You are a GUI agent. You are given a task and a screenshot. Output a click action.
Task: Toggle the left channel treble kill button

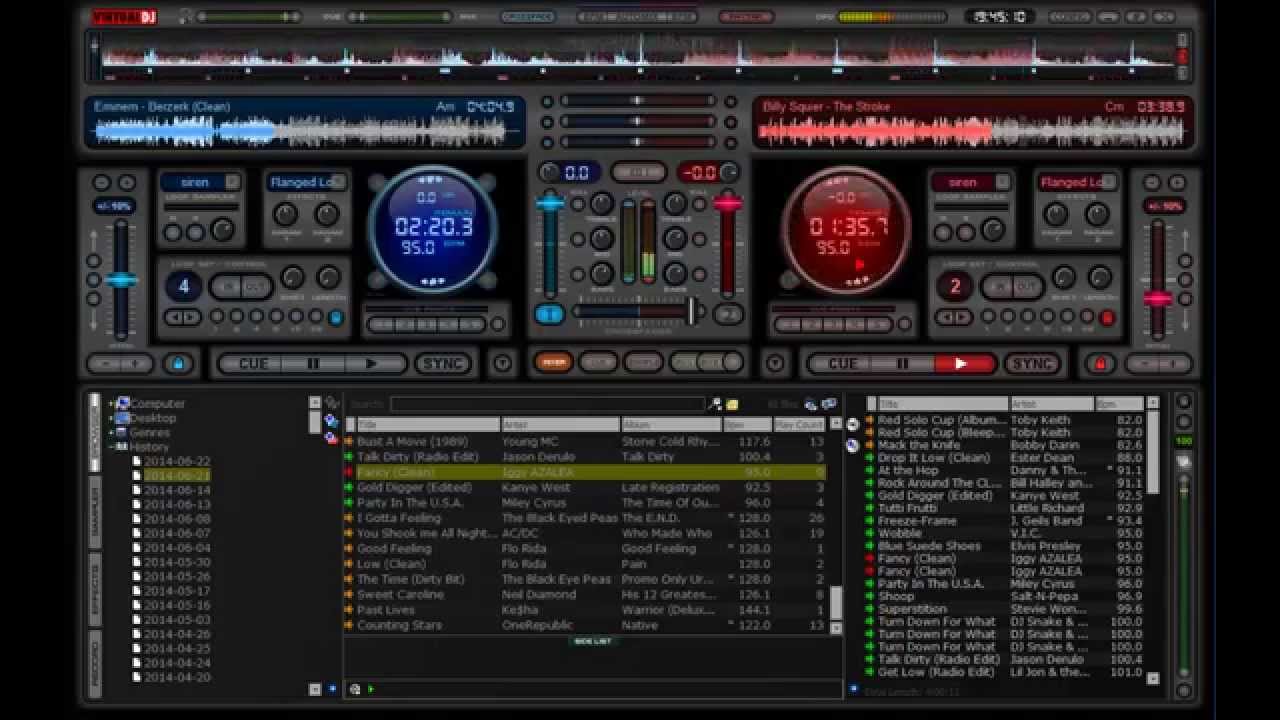[578, 204]
